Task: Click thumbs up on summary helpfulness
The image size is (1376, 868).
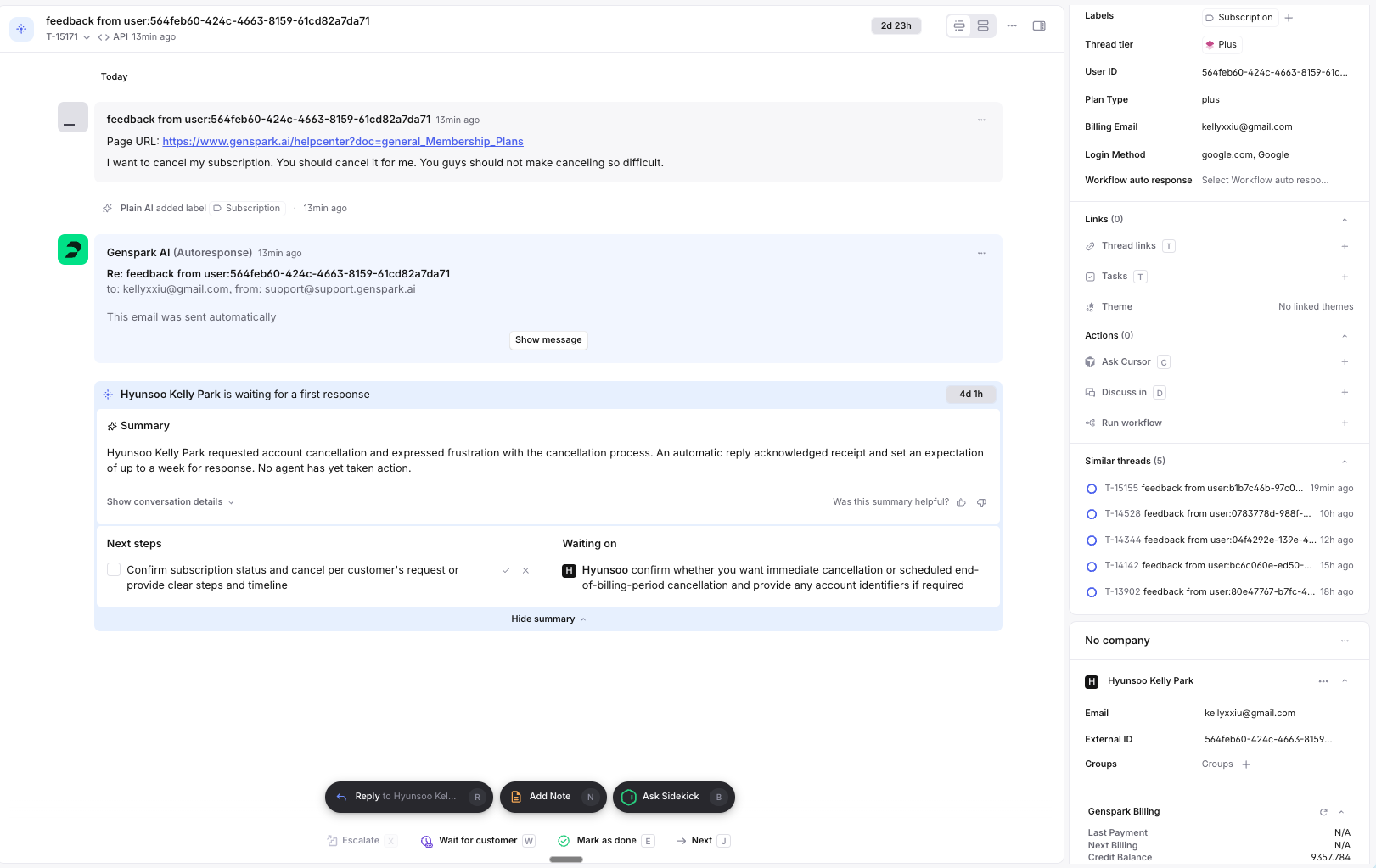Action: point(961,502)
